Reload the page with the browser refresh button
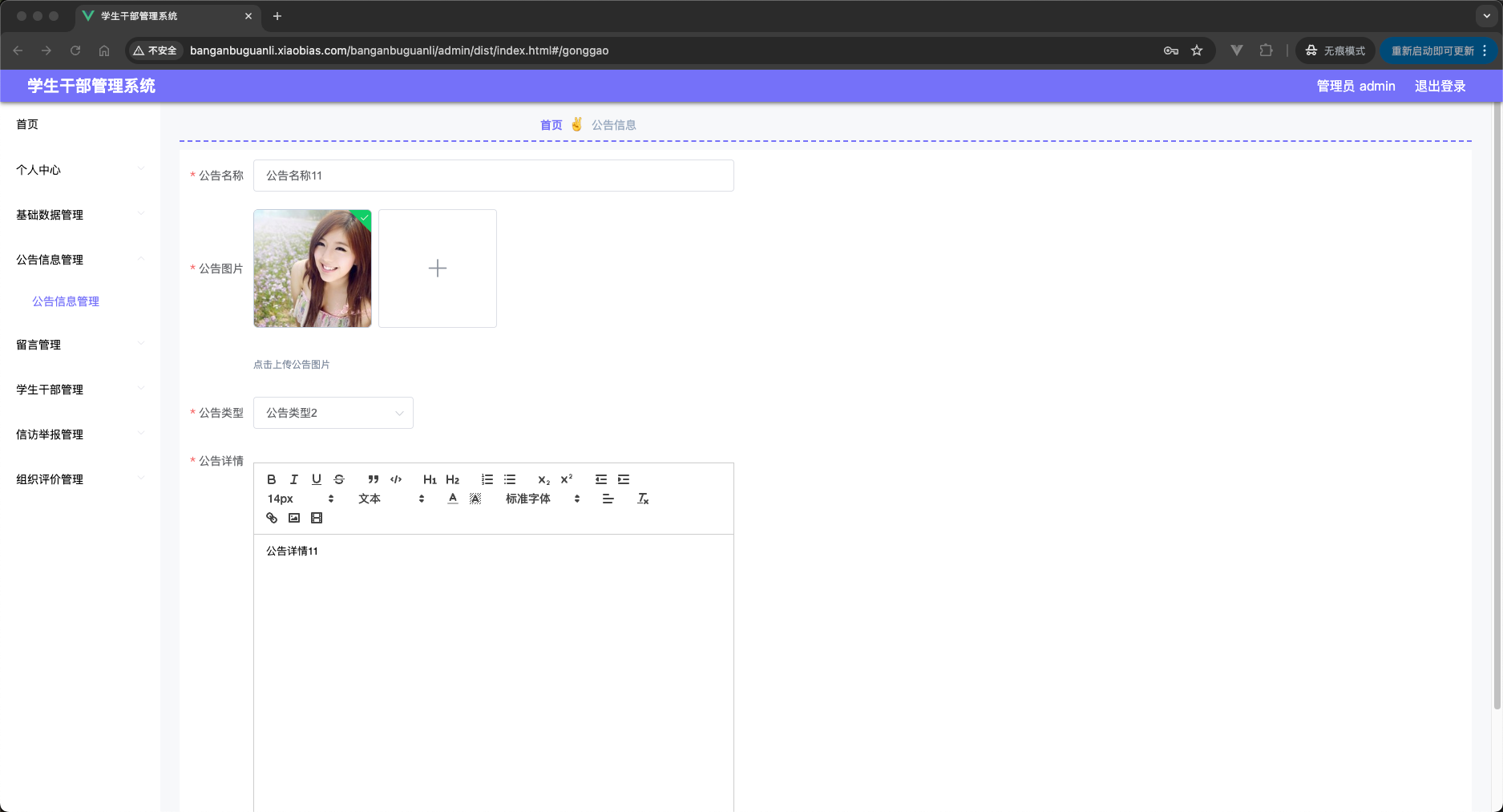1503x812 pixels. pos(75,50)
